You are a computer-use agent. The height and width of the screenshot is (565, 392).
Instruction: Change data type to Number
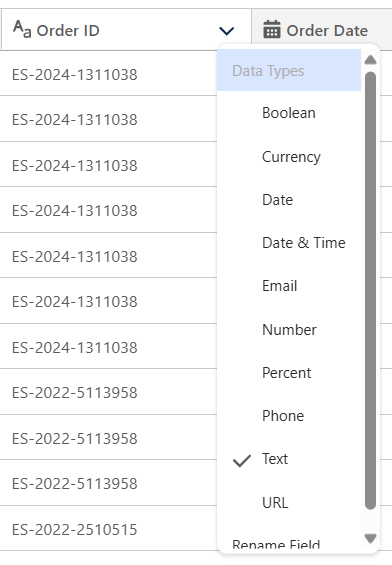289,330
